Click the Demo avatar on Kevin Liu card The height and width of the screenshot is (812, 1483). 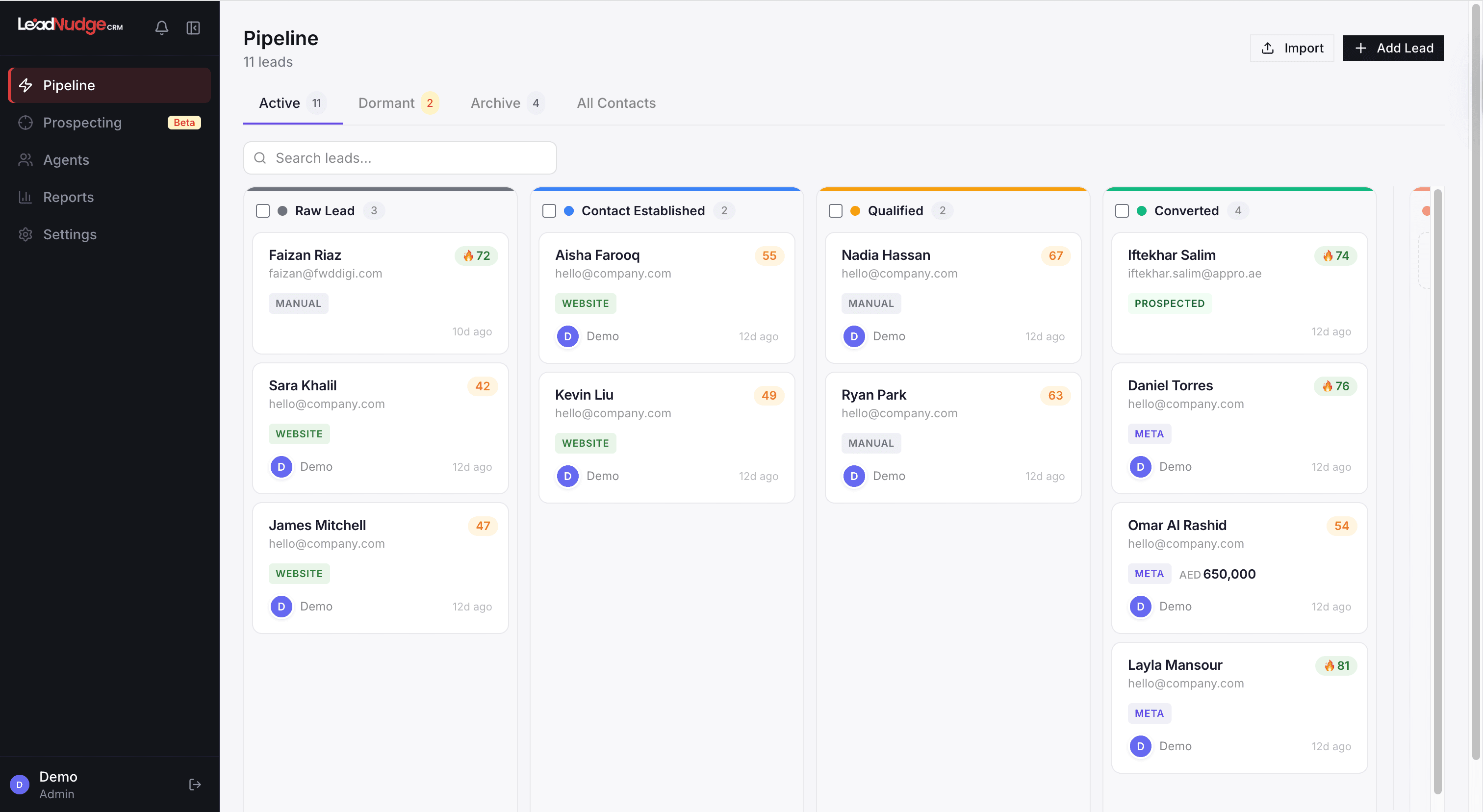pos(567,476)
